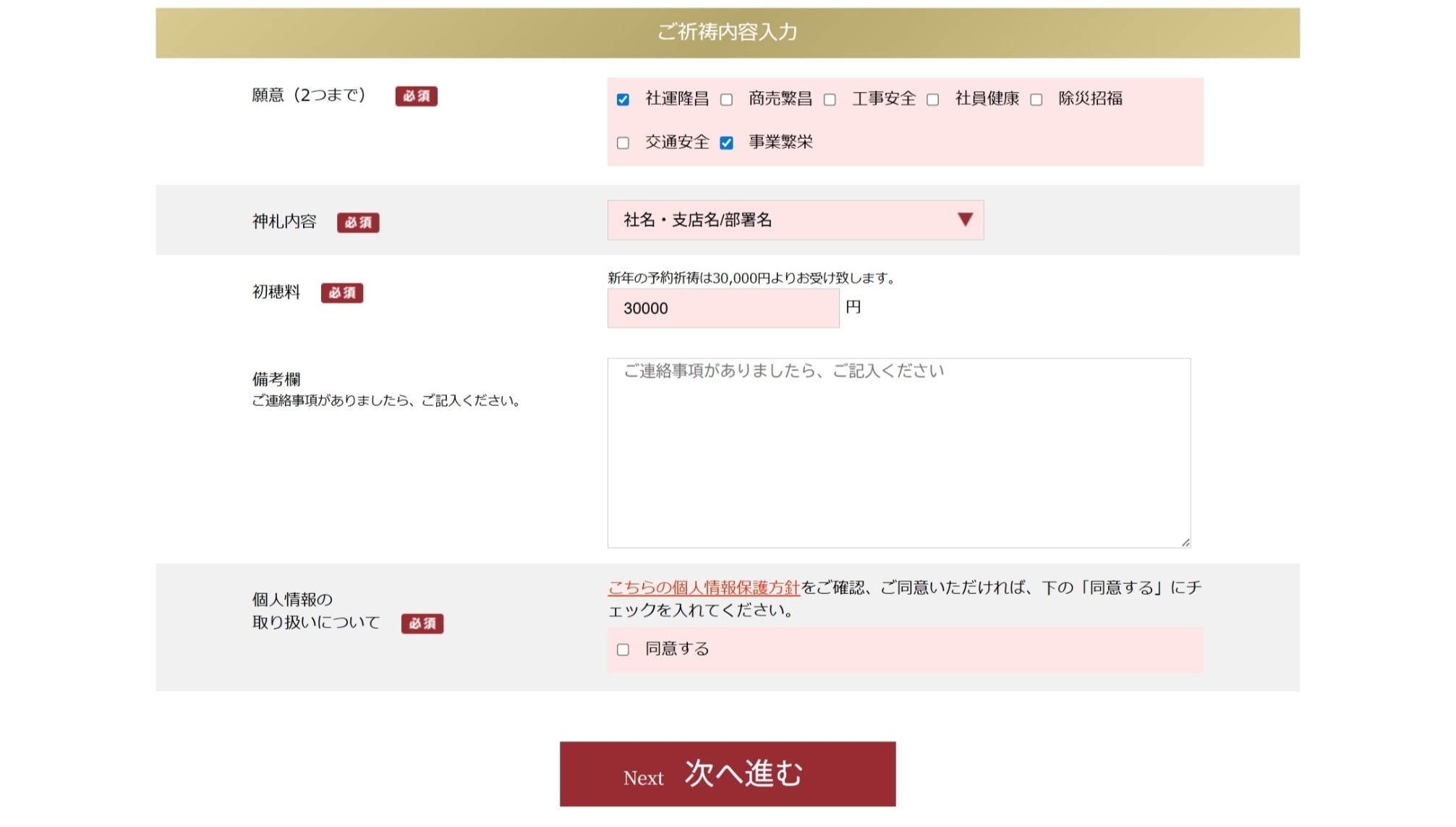Uncheck the 事業繁栄 checkbox
This screenshot has height=827, width=1456.
pos(726,143)
